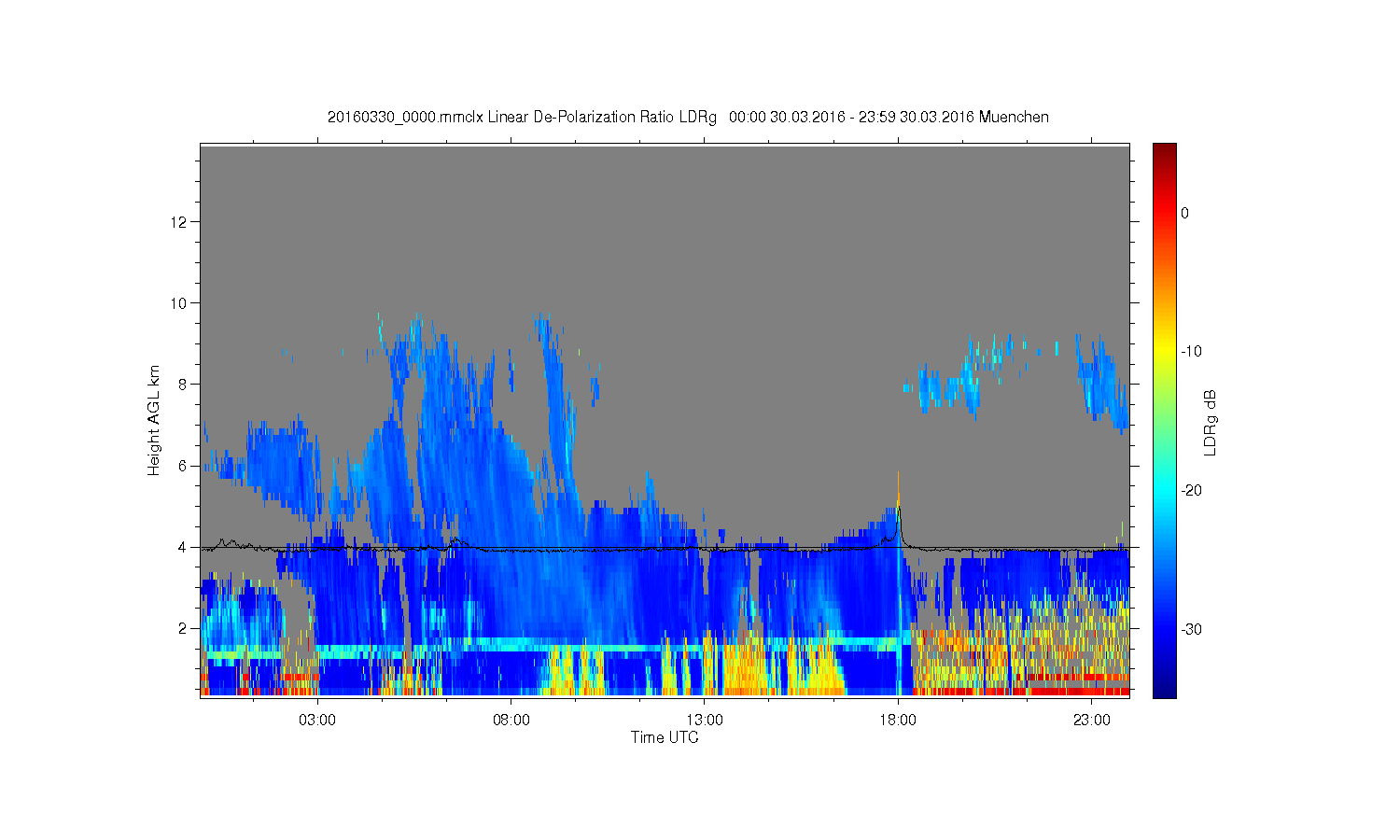Click the yellow band of the colorbar
Screen dimensions: 1400x840
[x=1165, y=352]
